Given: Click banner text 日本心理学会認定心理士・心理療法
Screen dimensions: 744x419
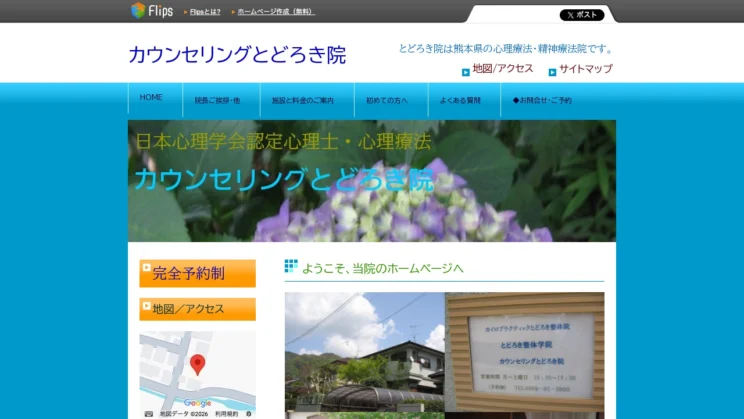Looking at the screenshot, I should [283, 141].
